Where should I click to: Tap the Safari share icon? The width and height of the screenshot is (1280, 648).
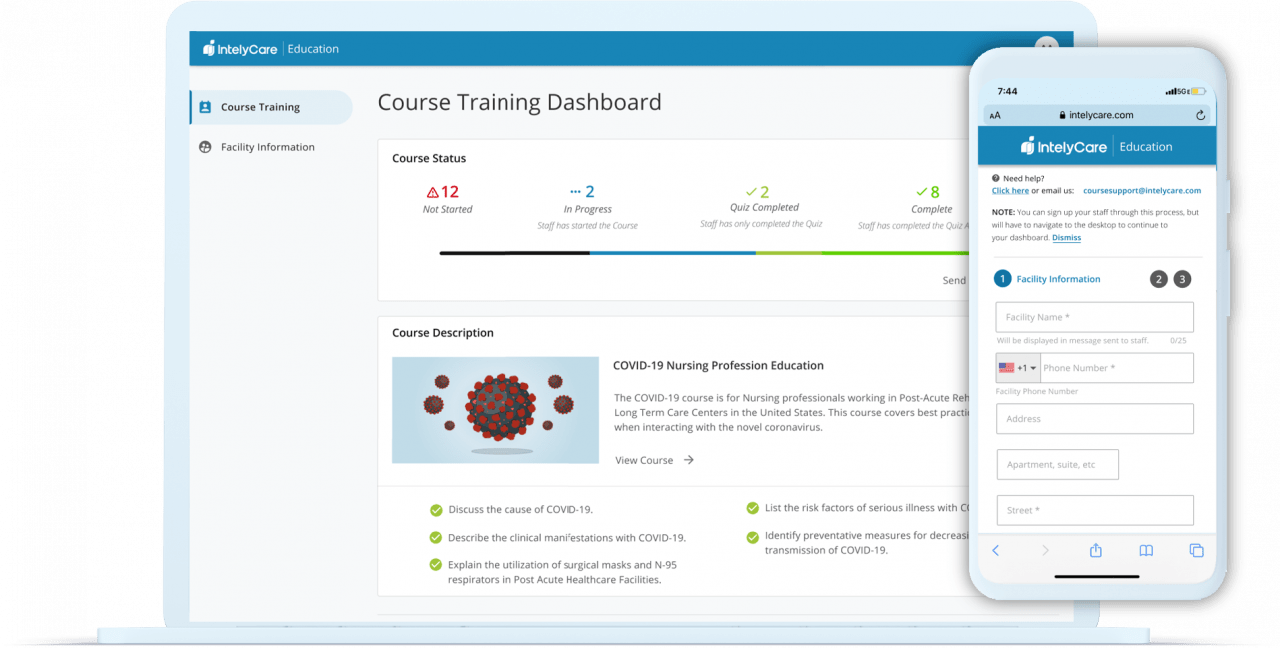coord(1095,551)
